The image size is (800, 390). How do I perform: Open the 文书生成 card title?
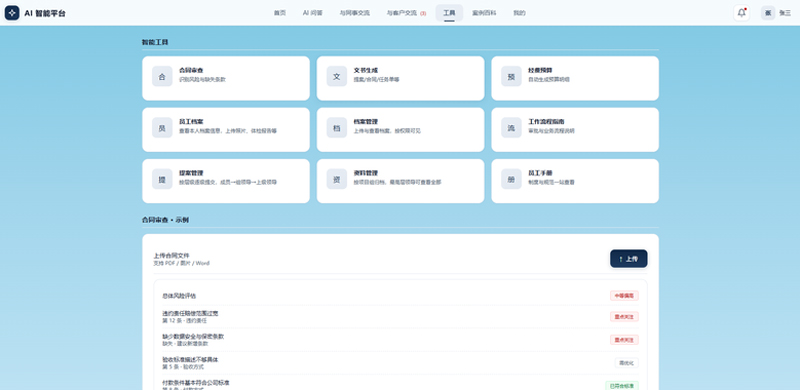point(366,70)
